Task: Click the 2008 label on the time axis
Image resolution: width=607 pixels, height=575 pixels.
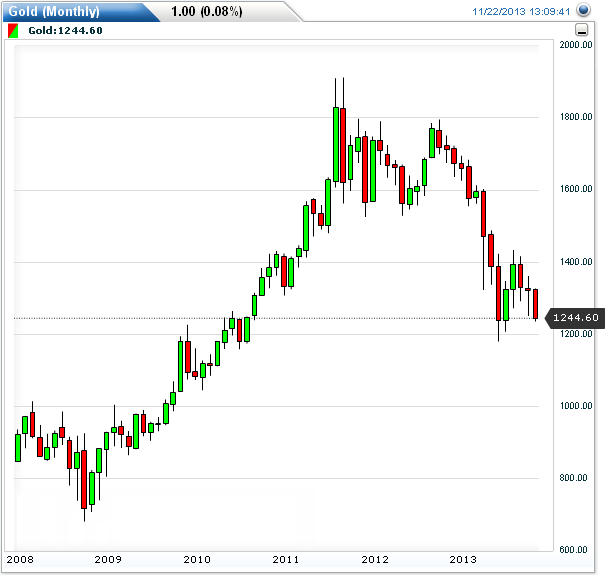Action: tap(19, 559)
